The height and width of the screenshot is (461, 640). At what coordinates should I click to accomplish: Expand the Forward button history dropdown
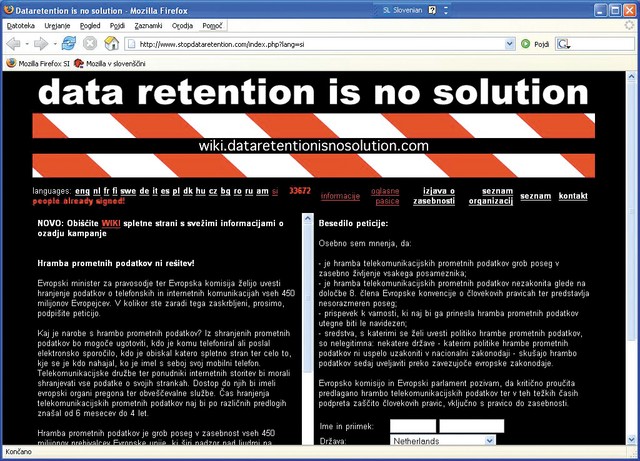55,44
